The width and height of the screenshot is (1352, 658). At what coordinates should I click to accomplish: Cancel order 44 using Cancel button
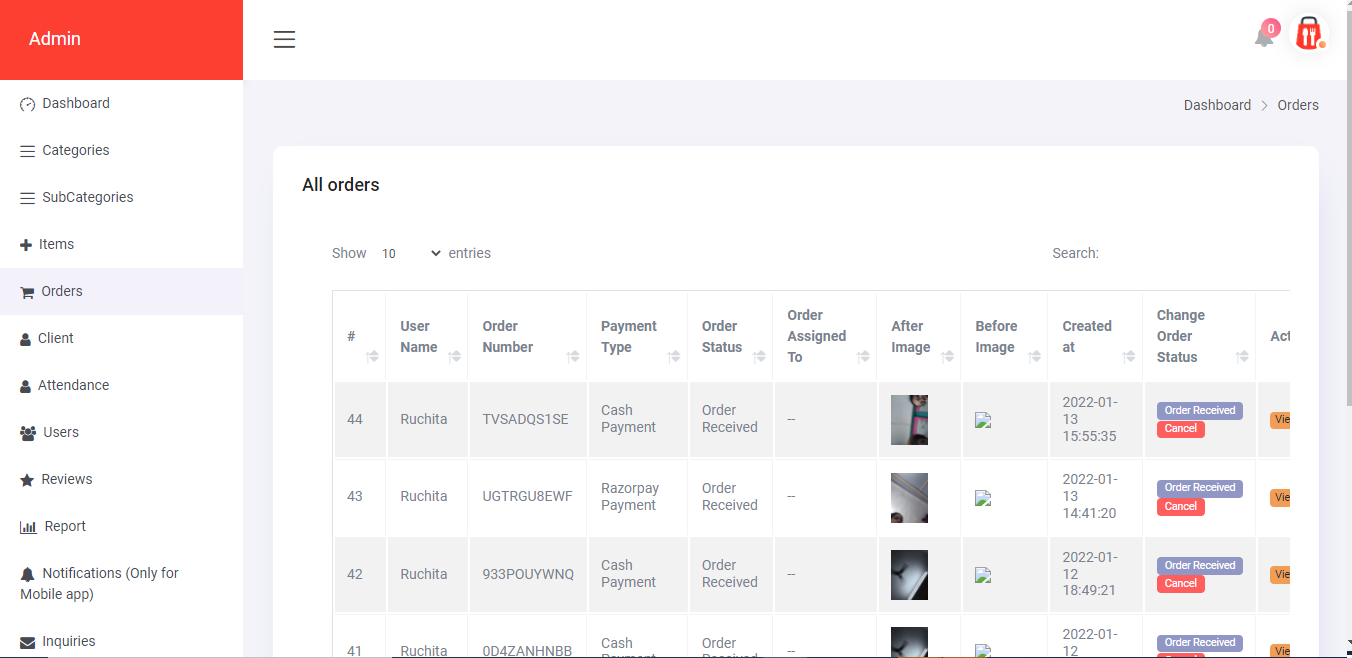point(1180,429)
